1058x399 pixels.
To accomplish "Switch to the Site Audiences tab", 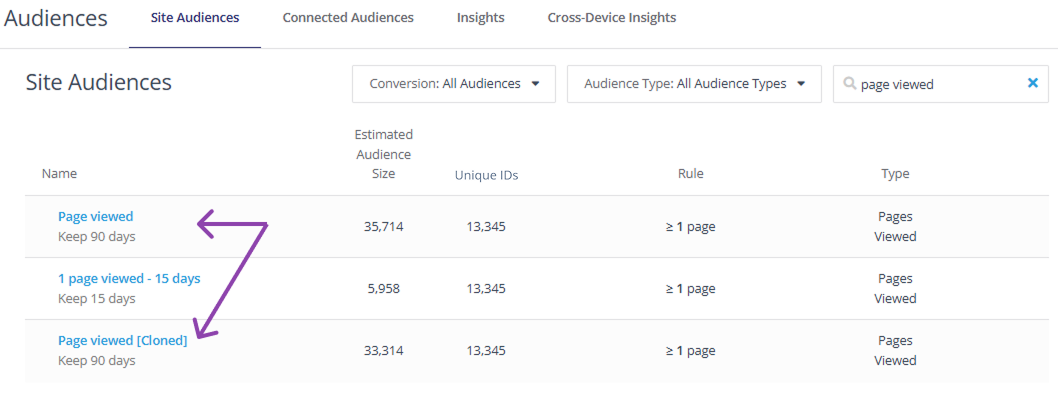I will coord(195,18).
